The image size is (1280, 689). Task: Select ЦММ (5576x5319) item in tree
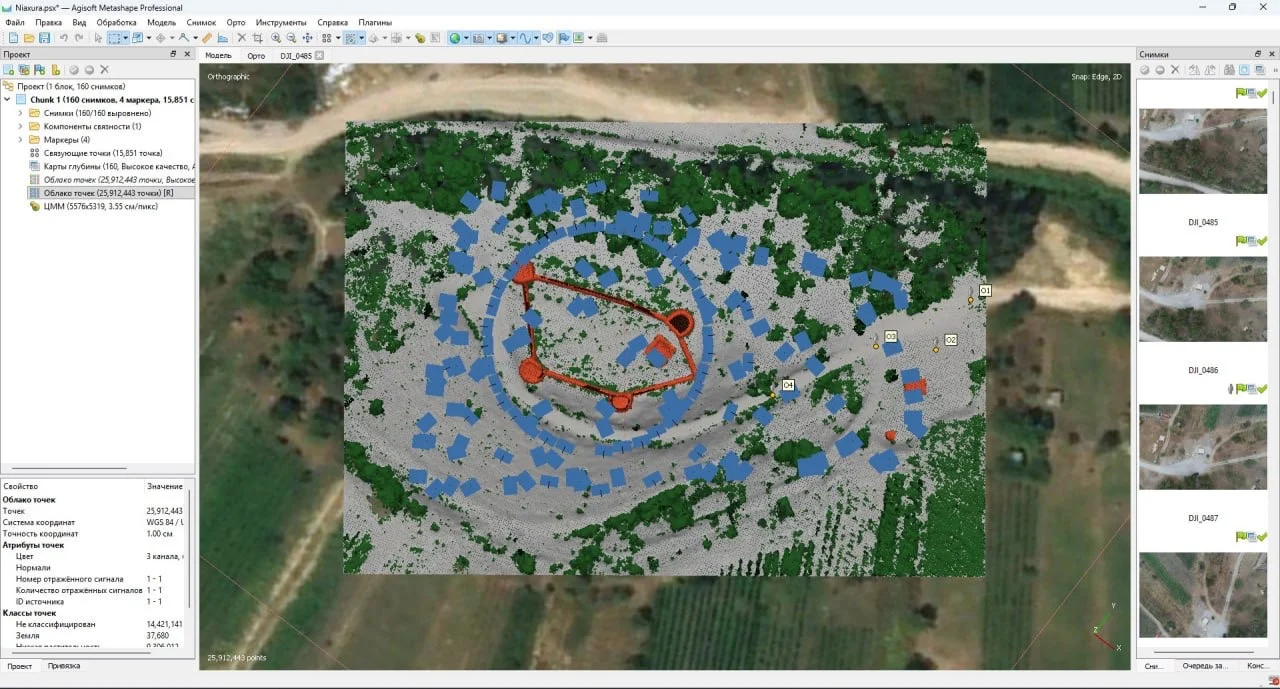click(x=92, y=206)
